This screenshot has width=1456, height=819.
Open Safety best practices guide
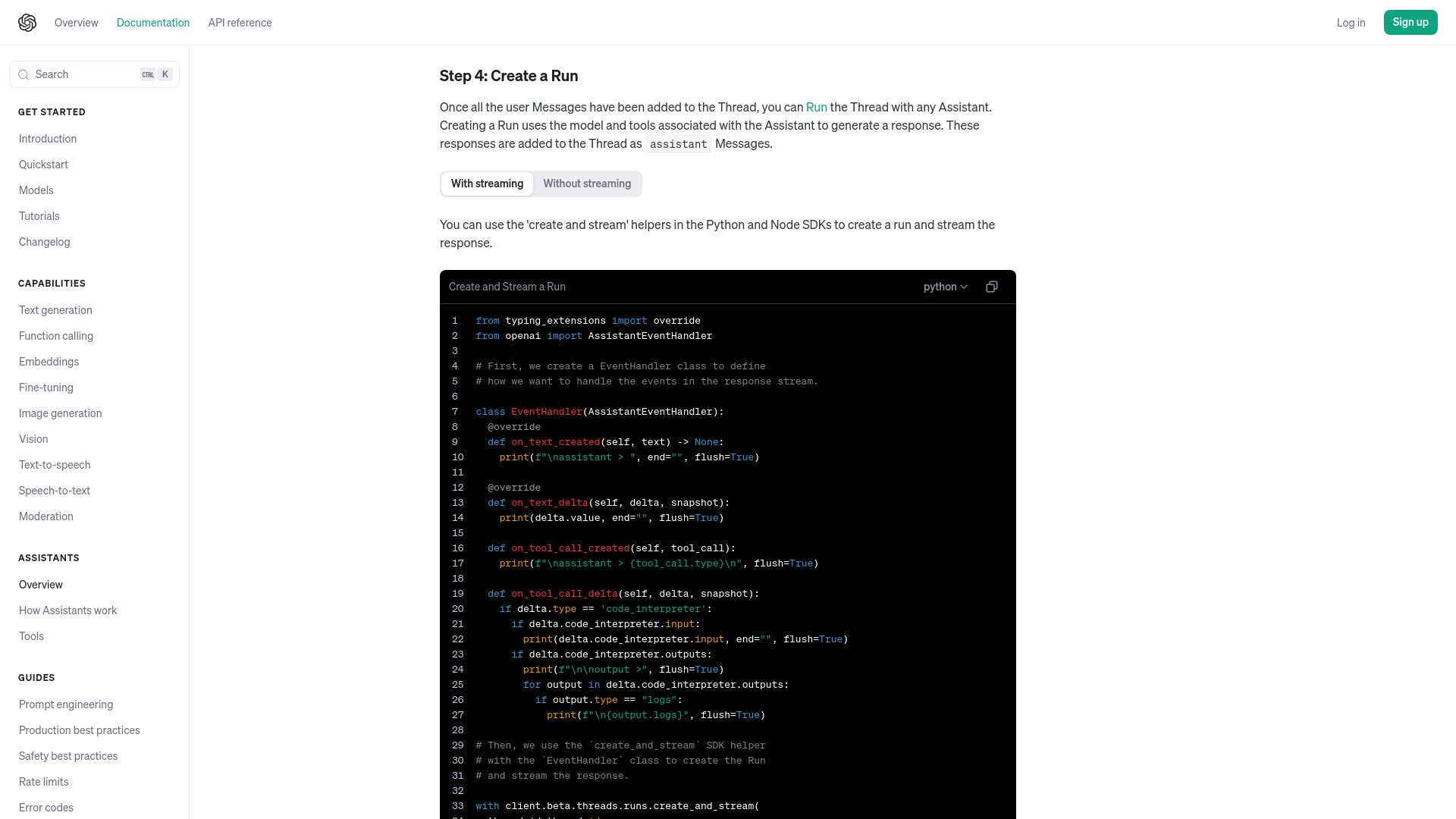click(x=68, y=756)
